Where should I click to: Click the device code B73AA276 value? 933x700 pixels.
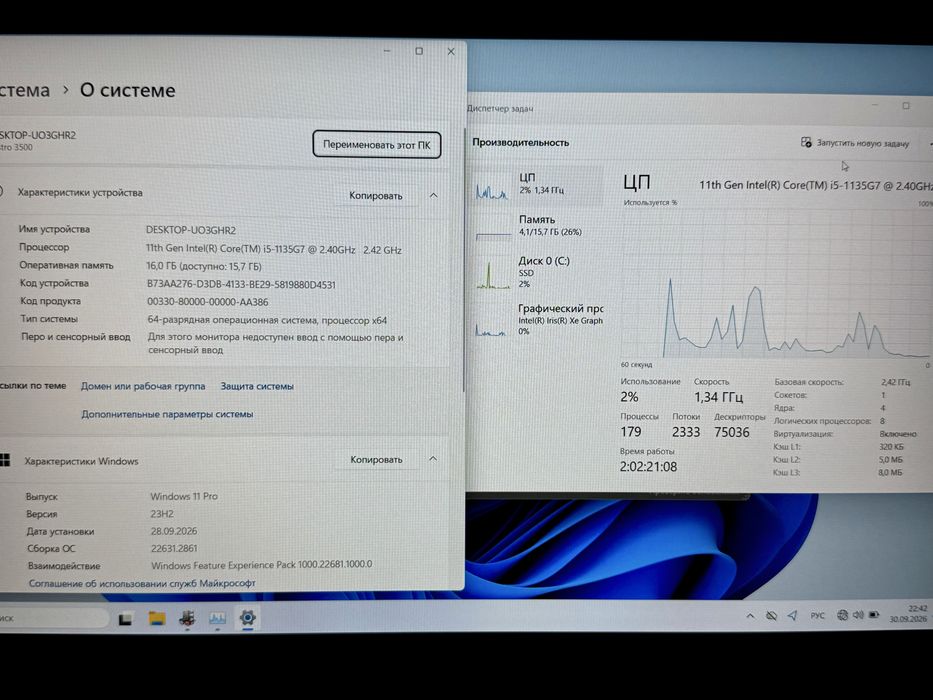pyautogui.click(x=241, y=285)
